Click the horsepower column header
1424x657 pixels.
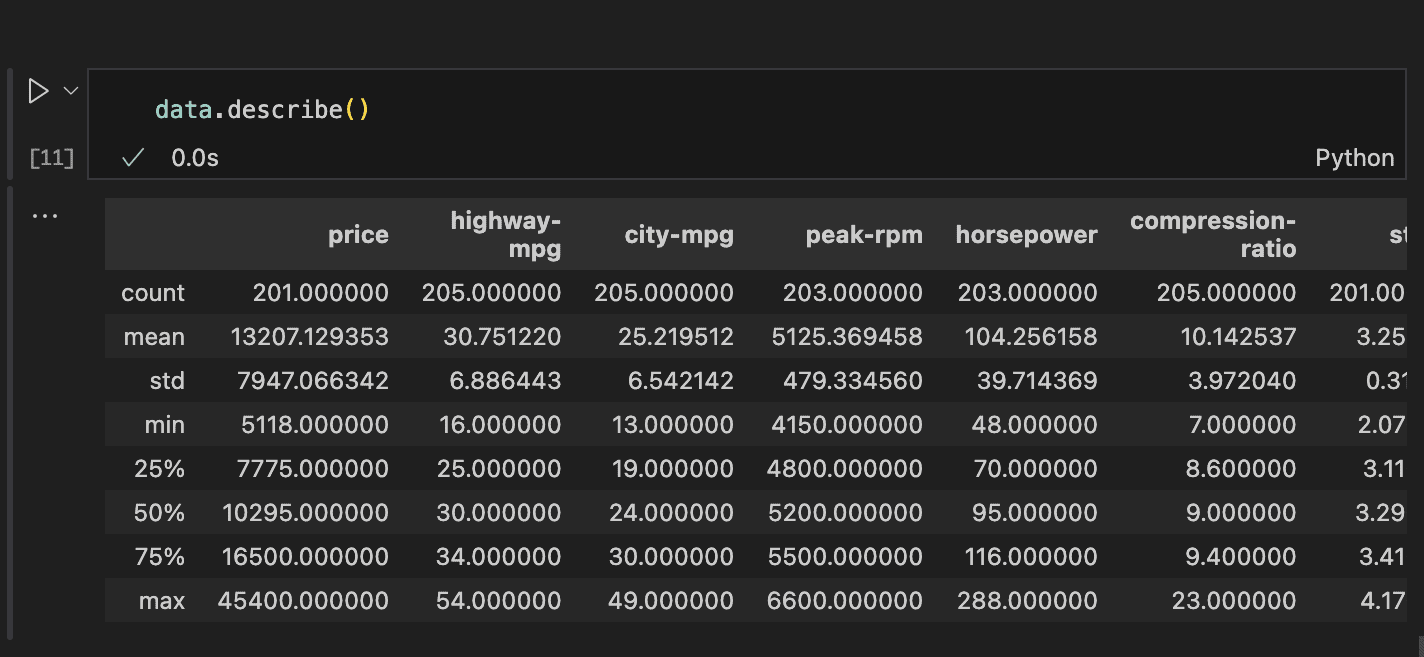[x=1026, y=235]
